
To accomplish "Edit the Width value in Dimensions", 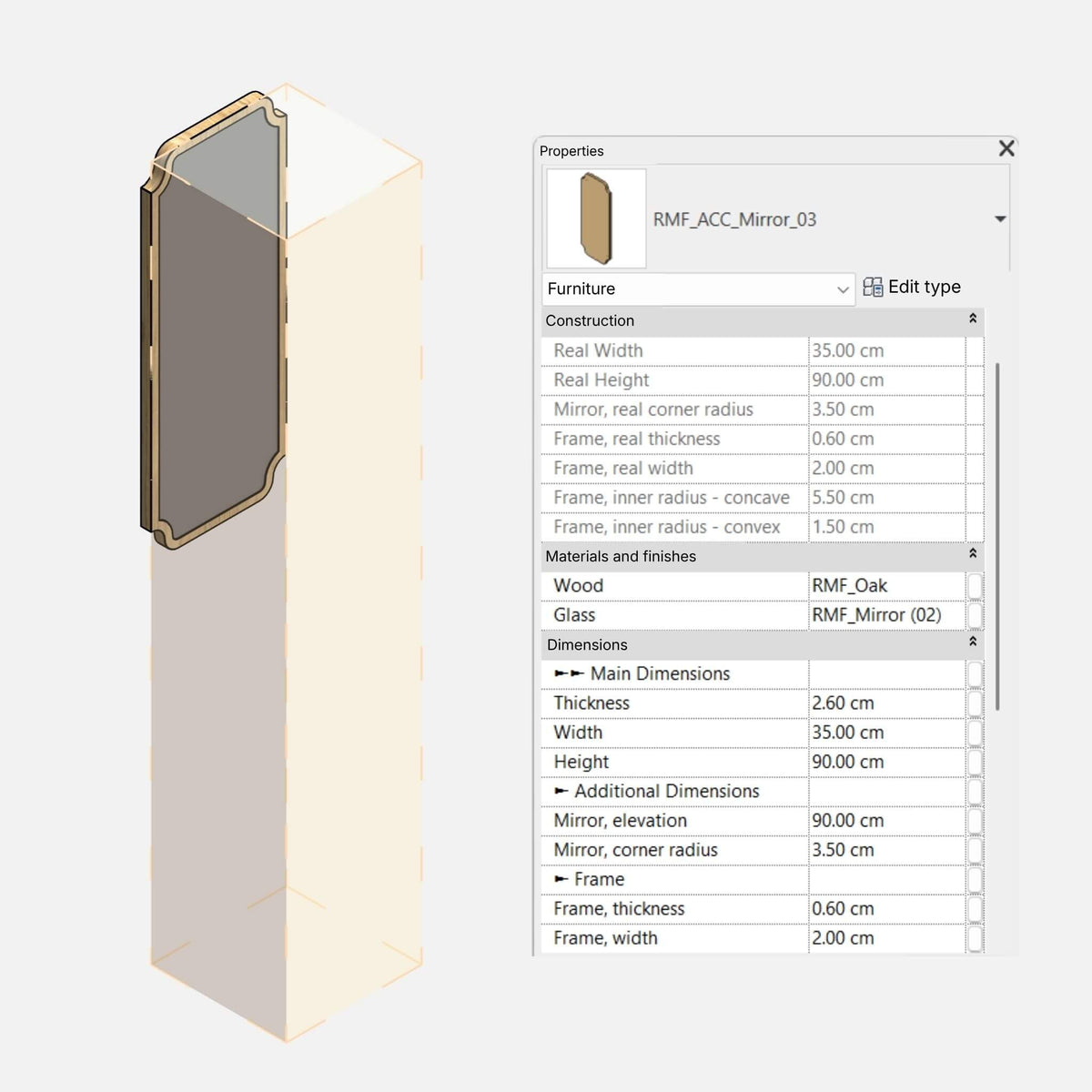I will coord(886,733).
